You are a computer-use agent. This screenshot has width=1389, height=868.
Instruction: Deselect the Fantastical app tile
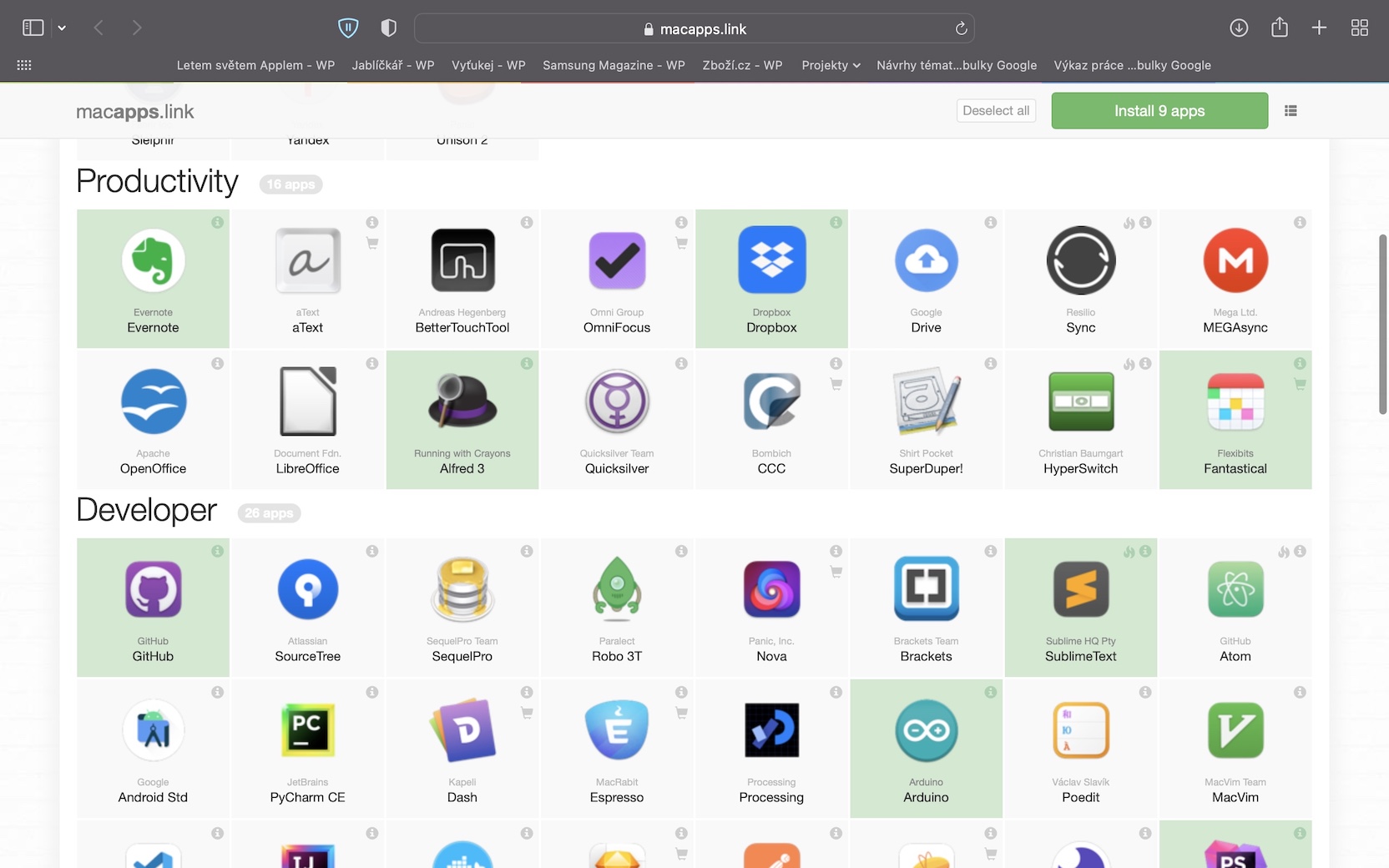pos(1235,420)
